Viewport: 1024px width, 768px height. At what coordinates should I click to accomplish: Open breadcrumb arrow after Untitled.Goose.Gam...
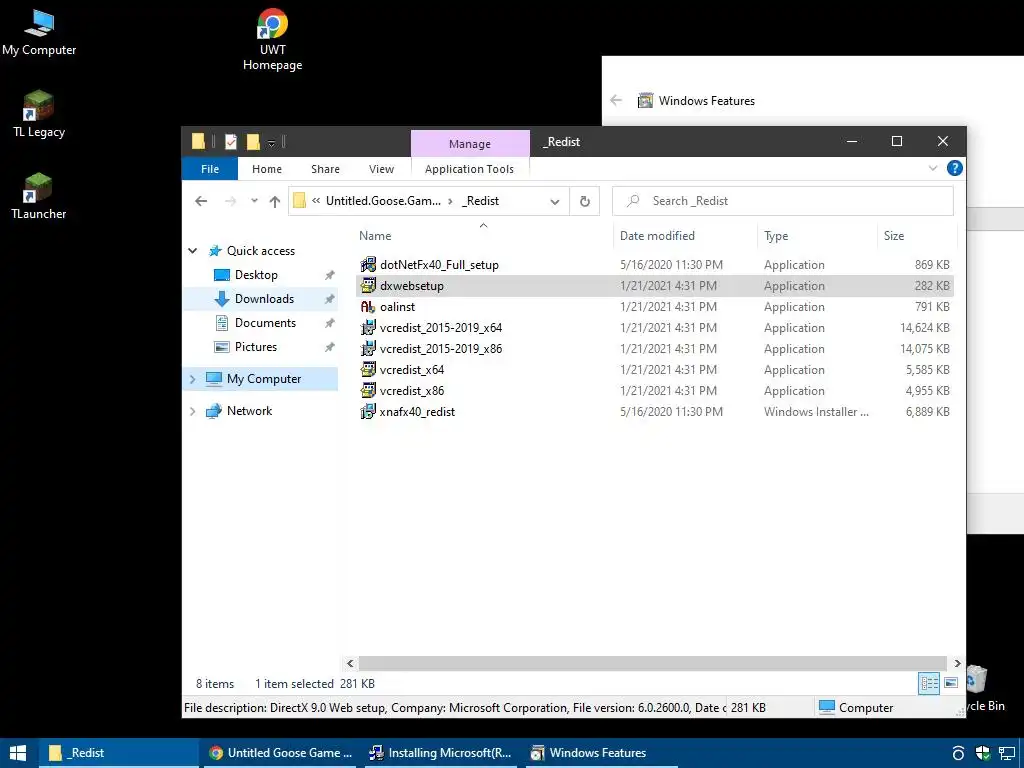[450, 201]
